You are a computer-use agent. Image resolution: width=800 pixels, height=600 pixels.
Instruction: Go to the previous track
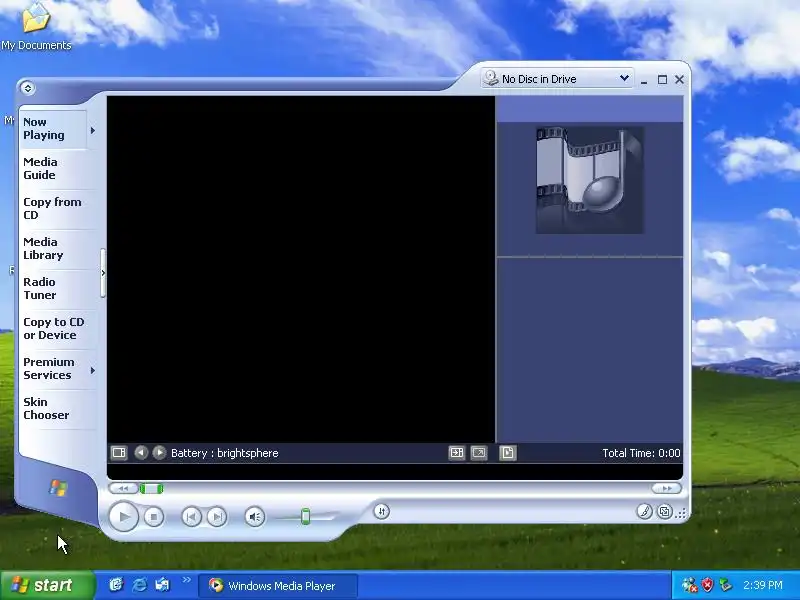[x=191, y=517]
